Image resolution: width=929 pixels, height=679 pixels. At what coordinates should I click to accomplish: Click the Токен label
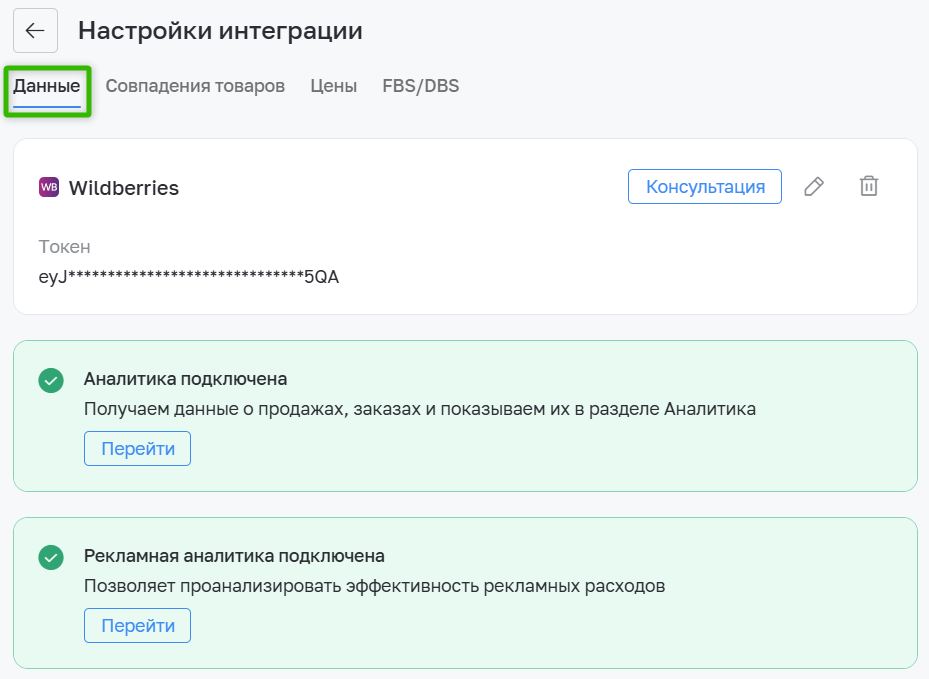[65, 246]
